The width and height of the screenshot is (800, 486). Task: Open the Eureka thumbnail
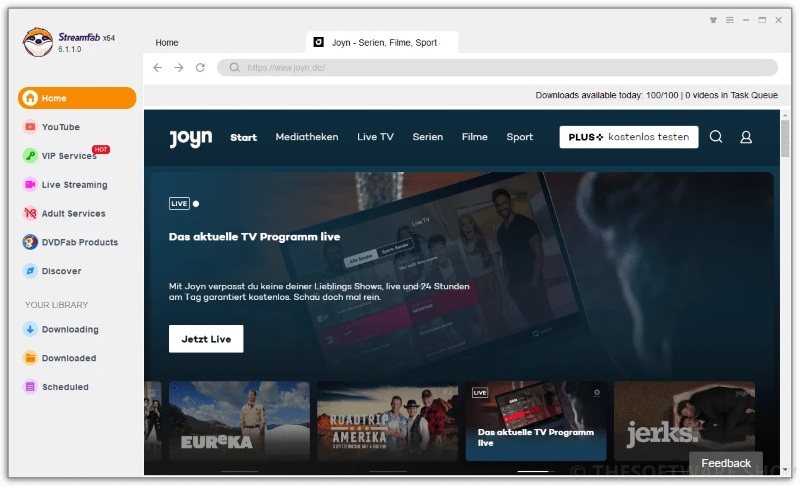(239, 421)
